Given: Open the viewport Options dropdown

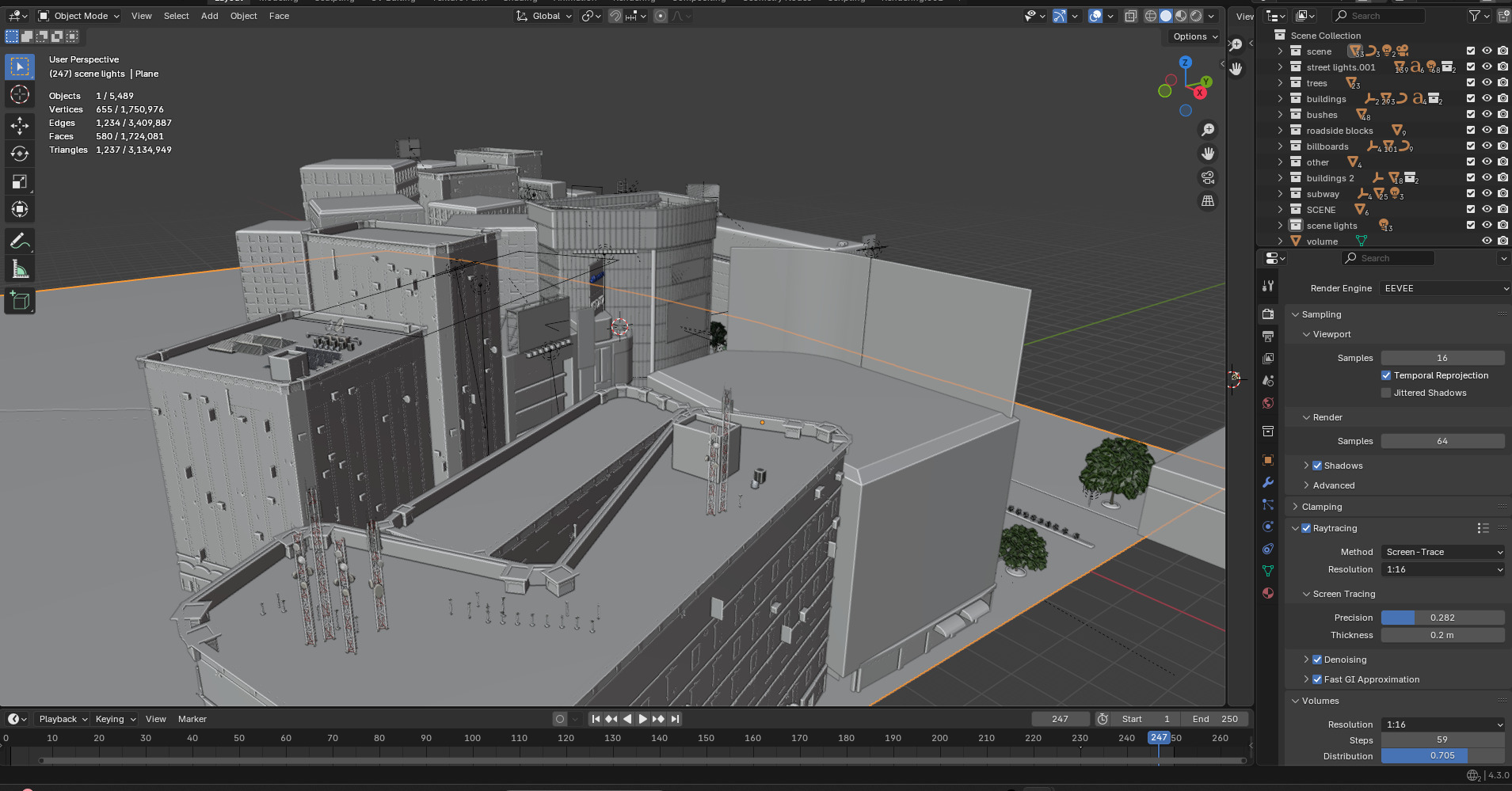Looking at the screenshot, I should tap(1195, 36).
